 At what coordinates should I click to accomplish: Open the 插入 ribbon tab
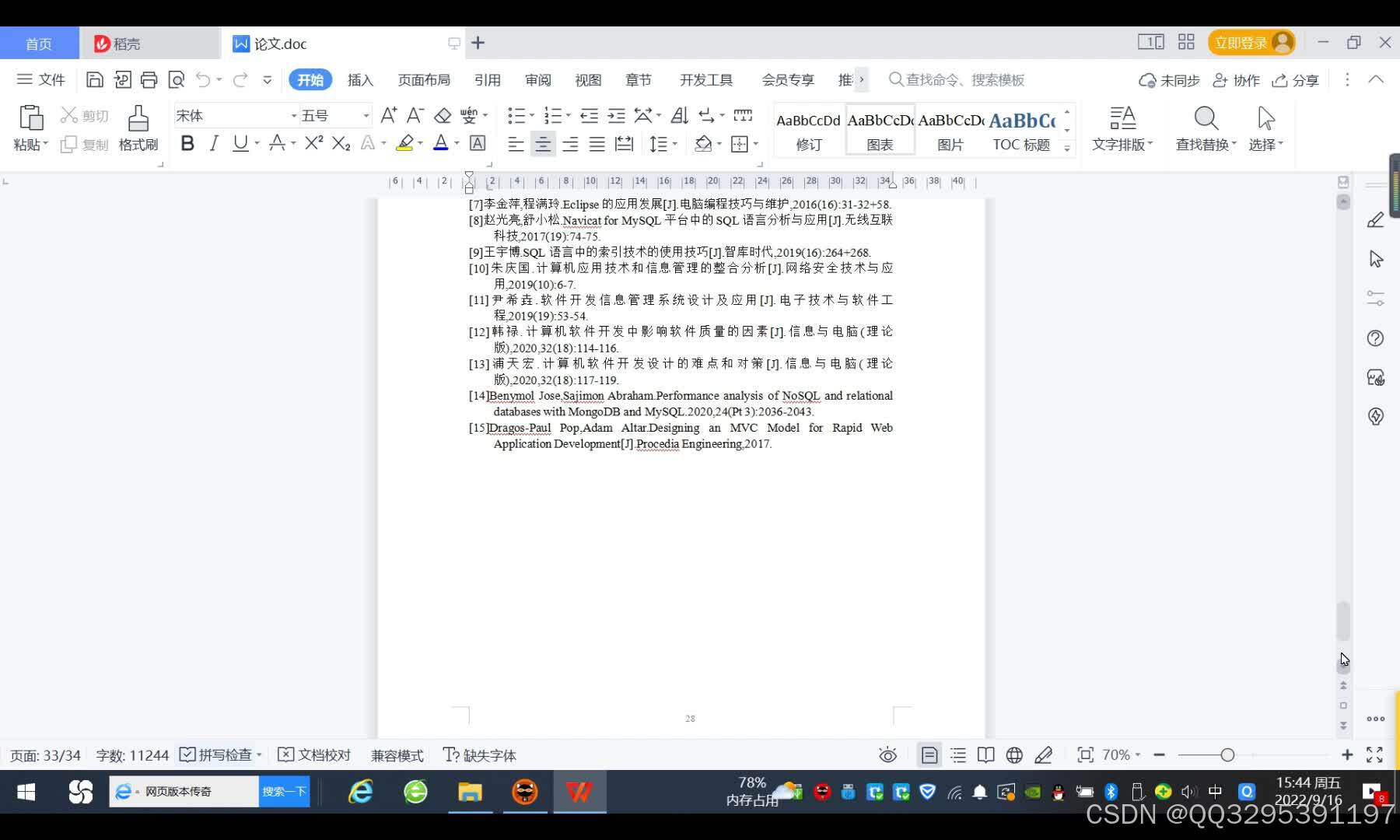[x=360, y=80]
